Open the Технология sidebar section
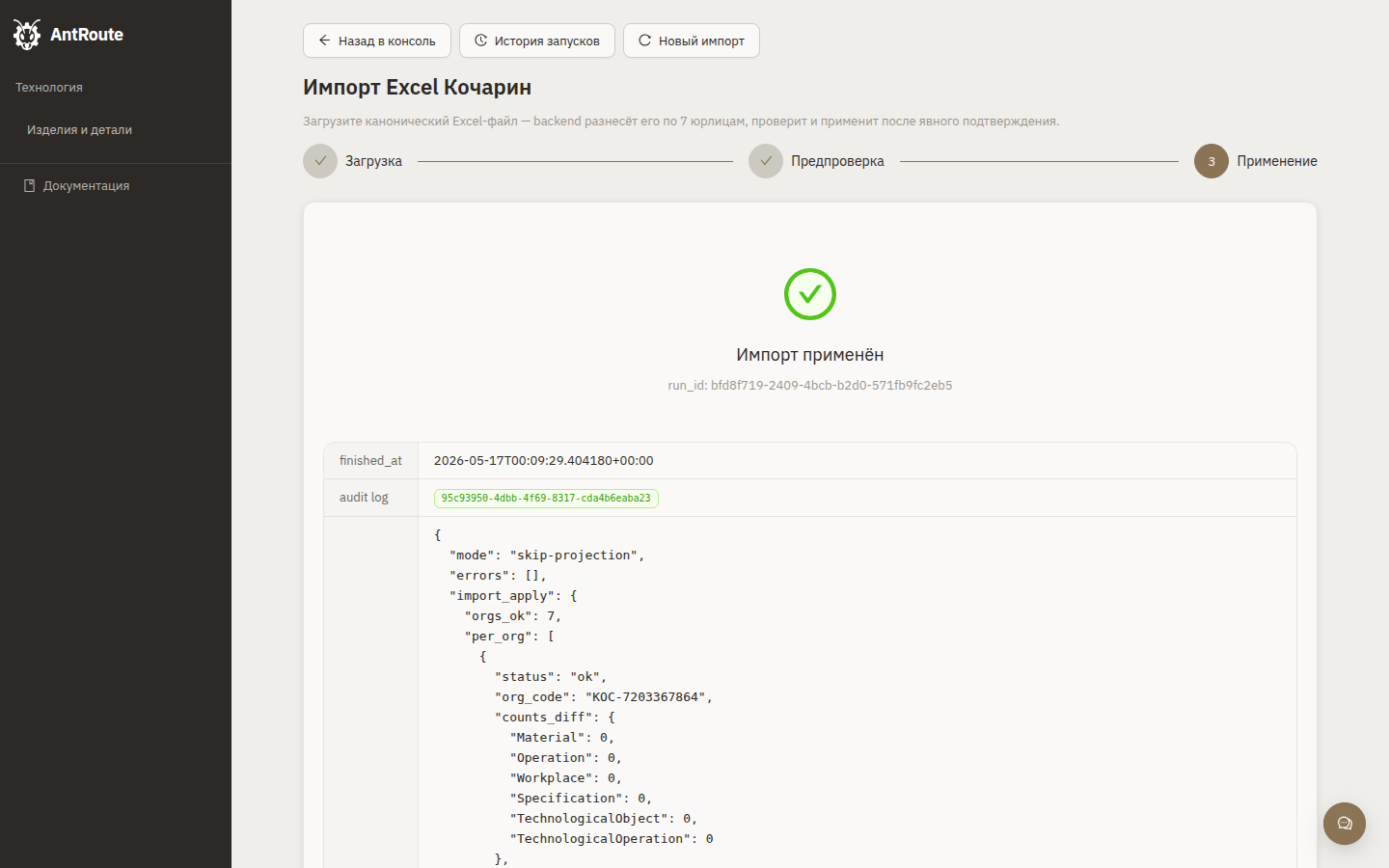 point(49,88)
